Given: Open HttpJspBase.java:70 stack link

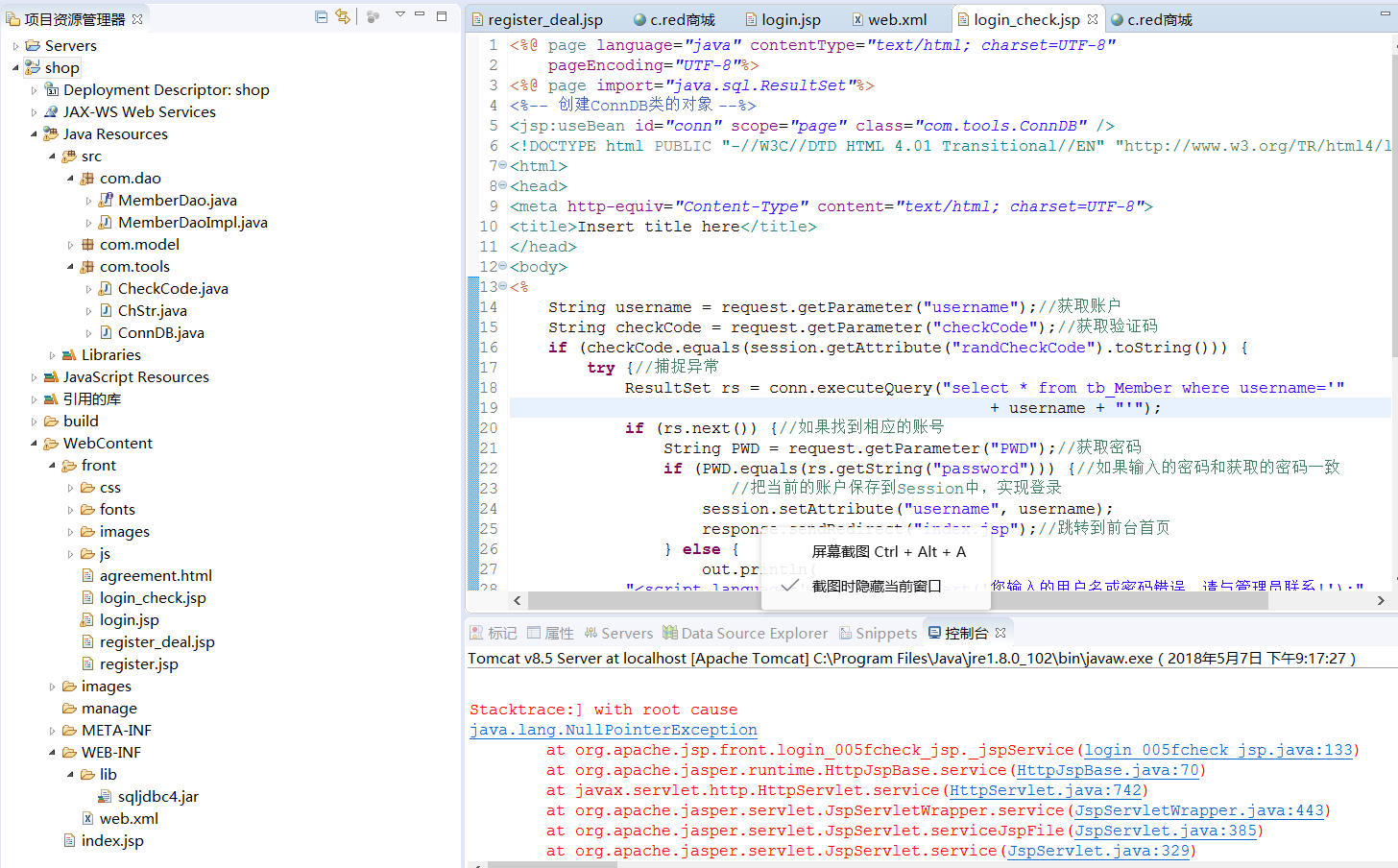Looking at the screenshot, I should click(x=1107, y=771).
